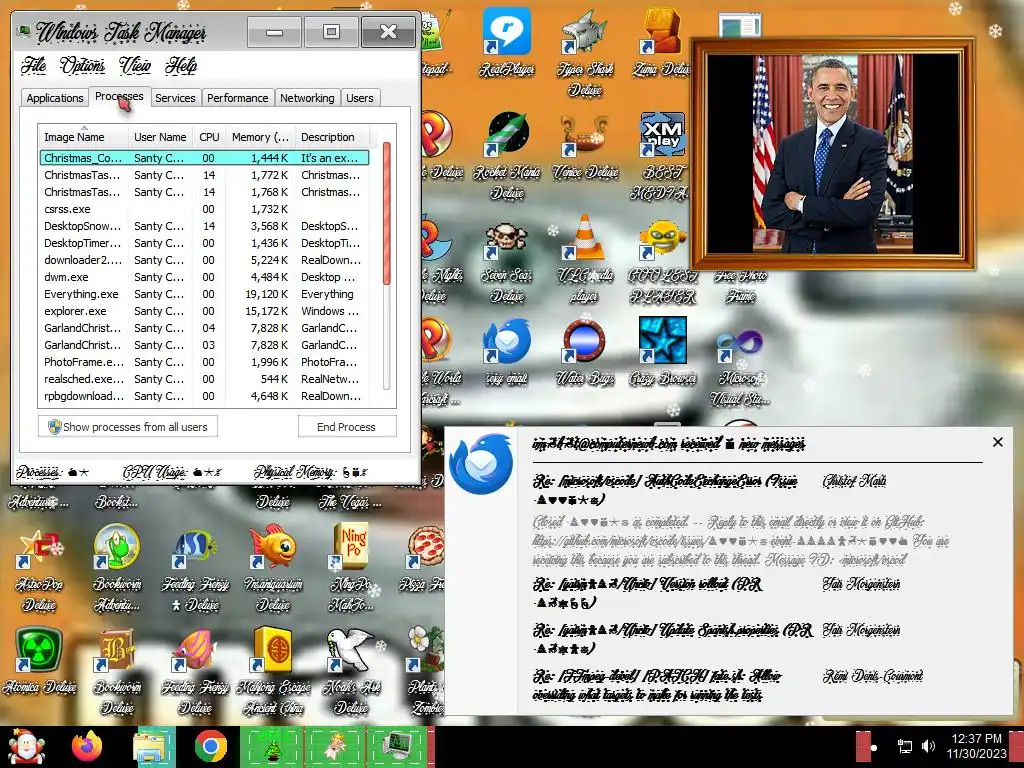Open Bookworm Adventures frog icon
The height and width of the screenshot is (768, 1024).
[116, 567]
